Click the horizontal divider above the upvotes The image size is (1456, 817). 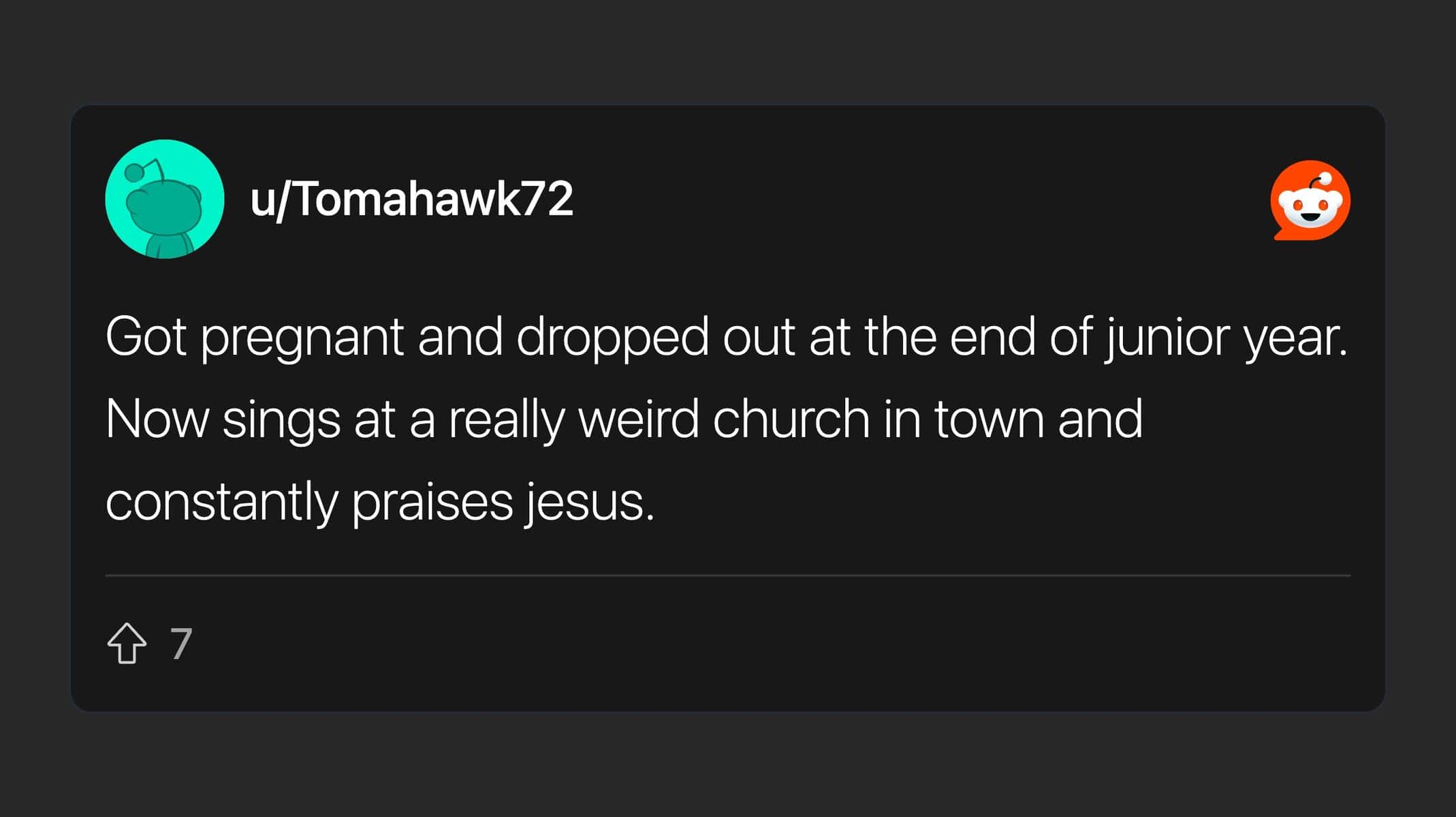coord(727,575)
